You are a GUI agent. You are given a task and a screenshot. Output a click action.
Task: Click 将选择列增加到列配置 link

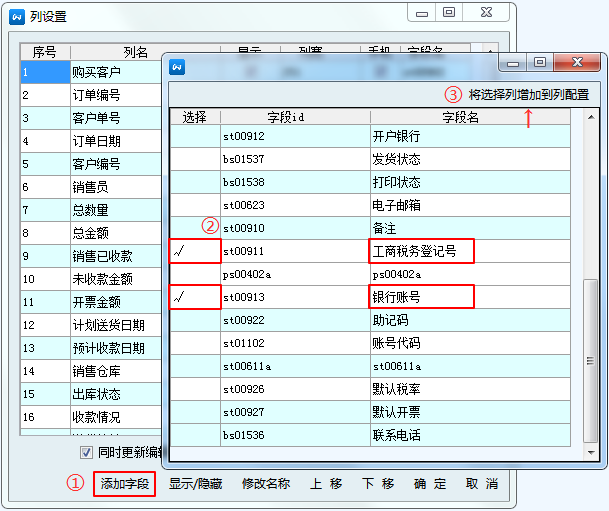(x=528, y=95)
